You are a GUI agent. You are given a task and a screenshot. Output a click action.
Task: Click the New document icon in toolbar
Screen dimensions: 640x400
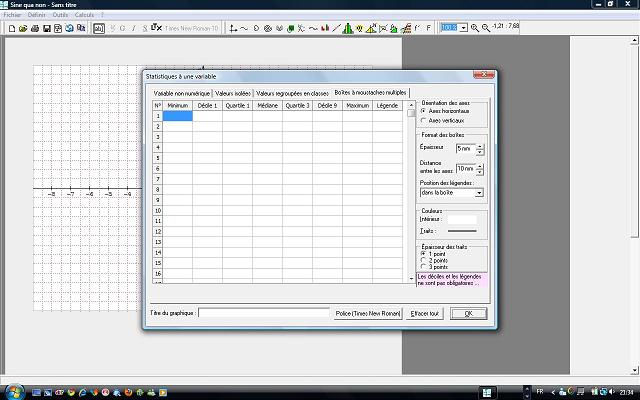(x=11, y=28)
